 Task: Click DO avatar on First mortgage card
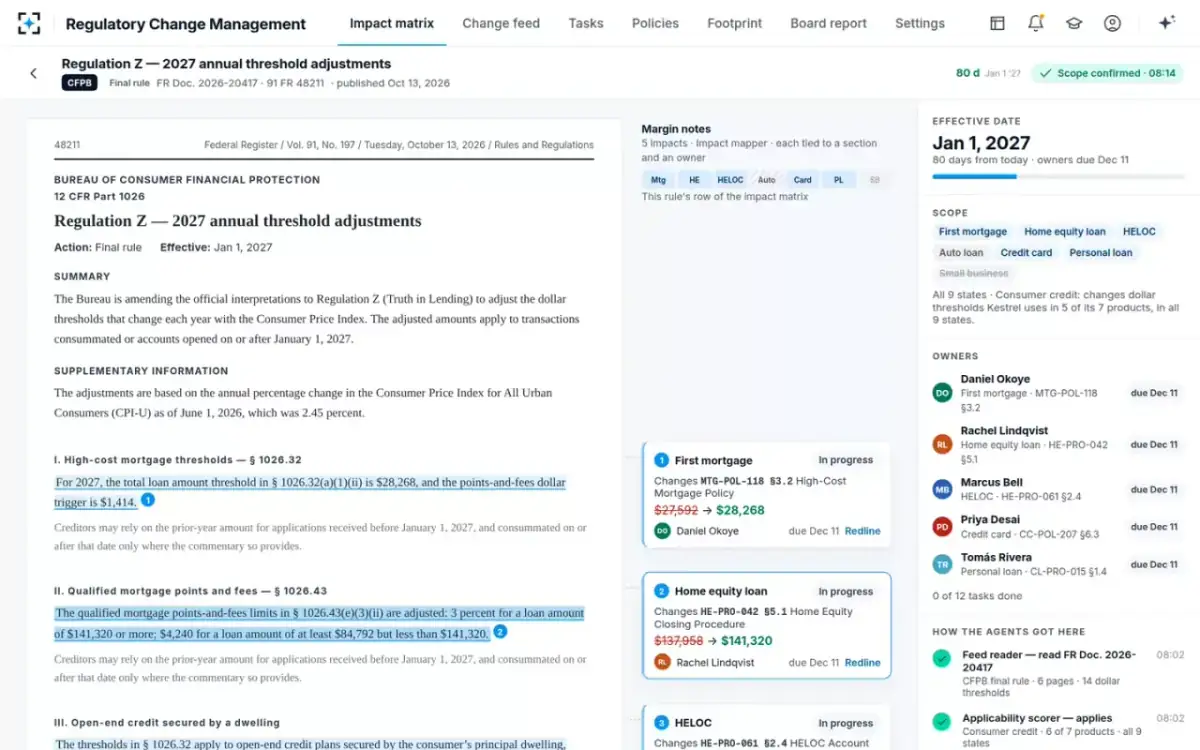click(x=662, y=531)
